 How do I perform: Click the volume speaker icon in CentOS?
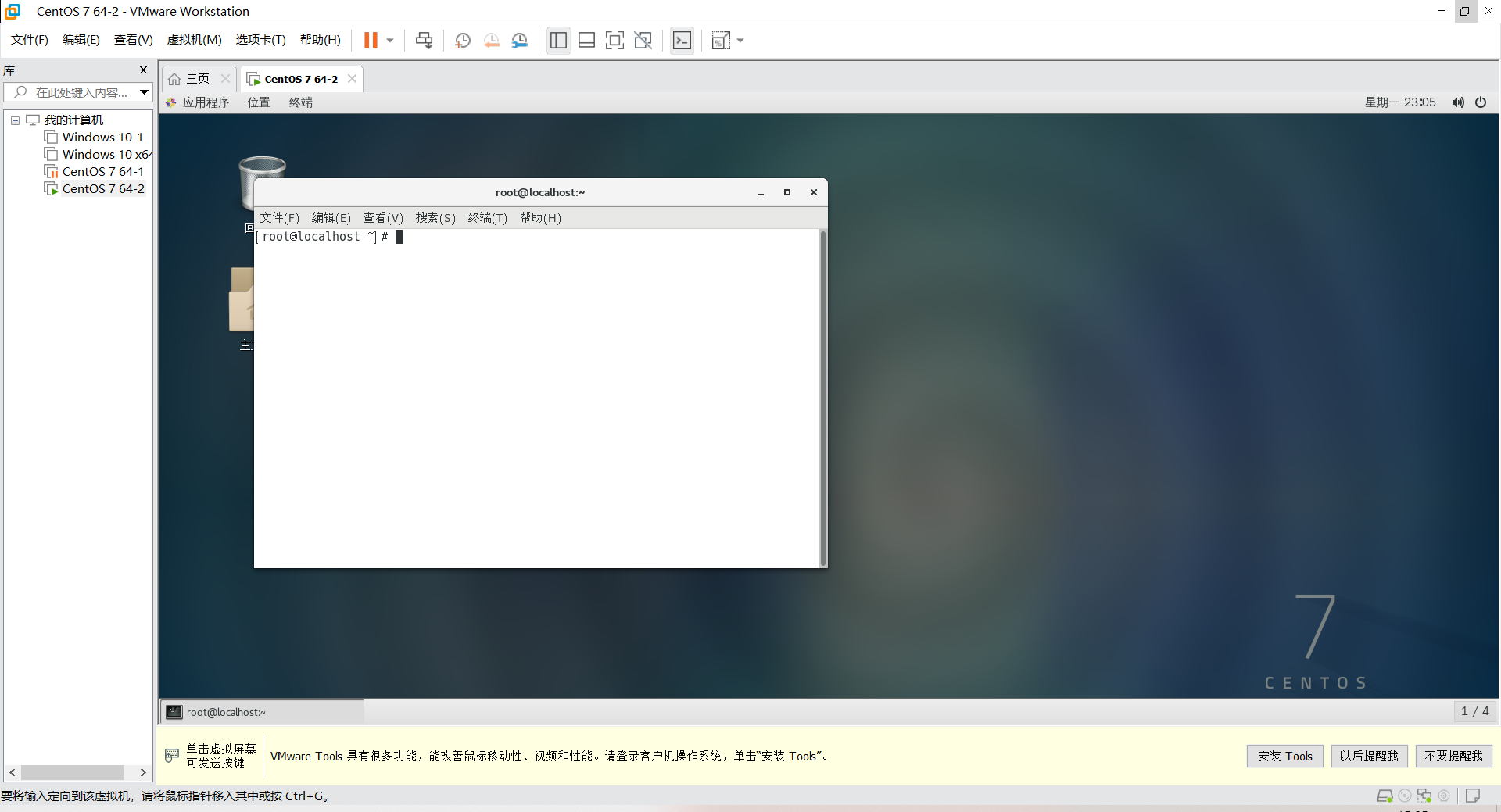tap(1458, 102)
